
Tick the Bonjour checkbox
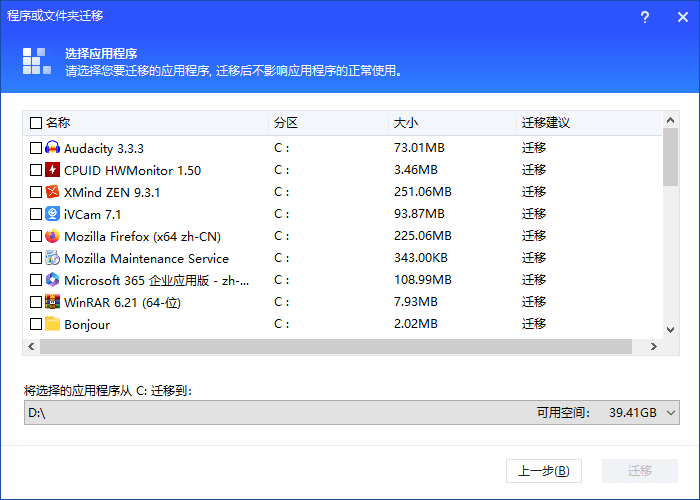click(x=36, y=324)
